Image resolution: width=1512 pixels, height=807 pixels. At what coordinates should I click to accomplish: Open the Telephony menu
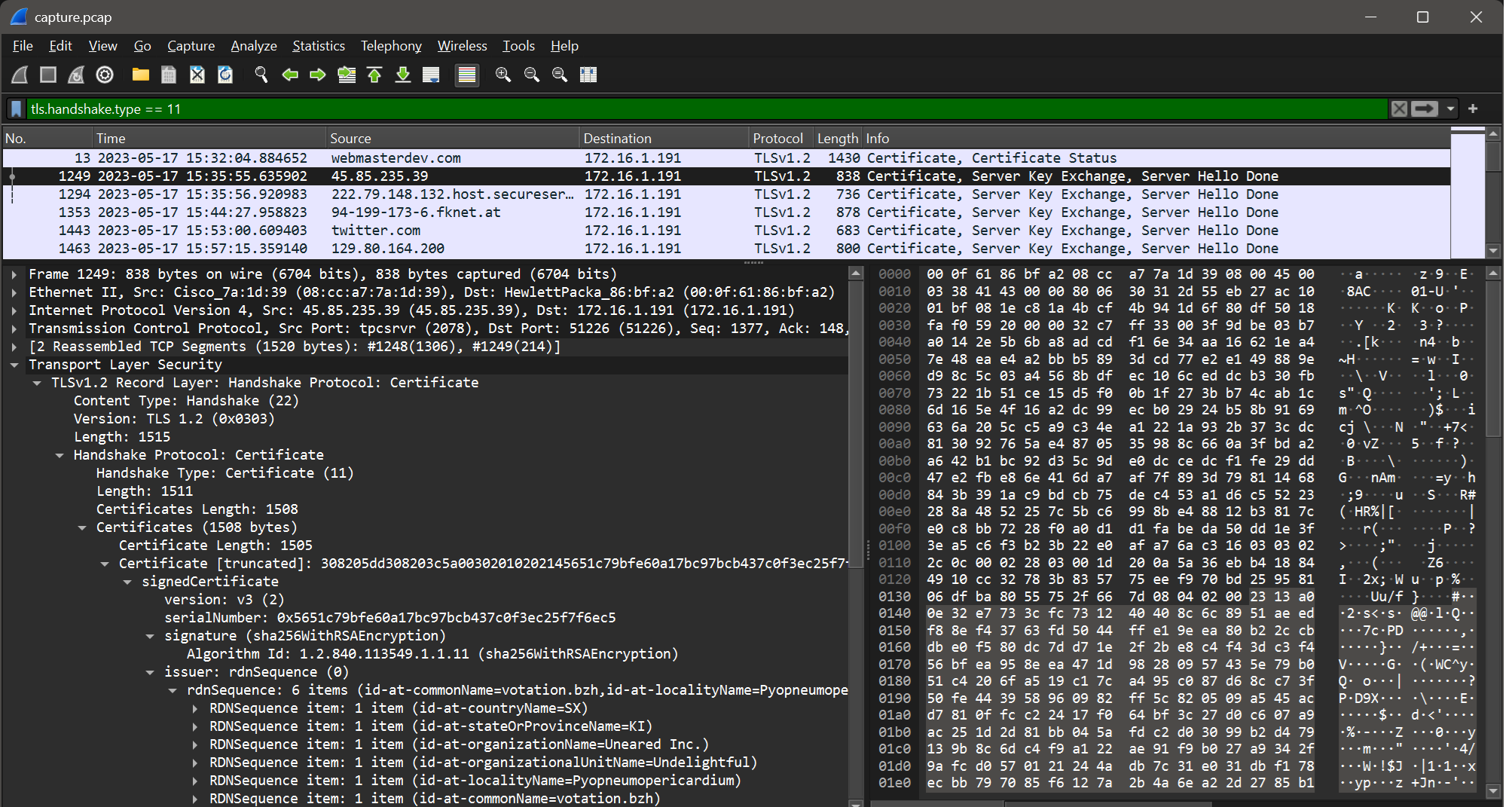391,46
